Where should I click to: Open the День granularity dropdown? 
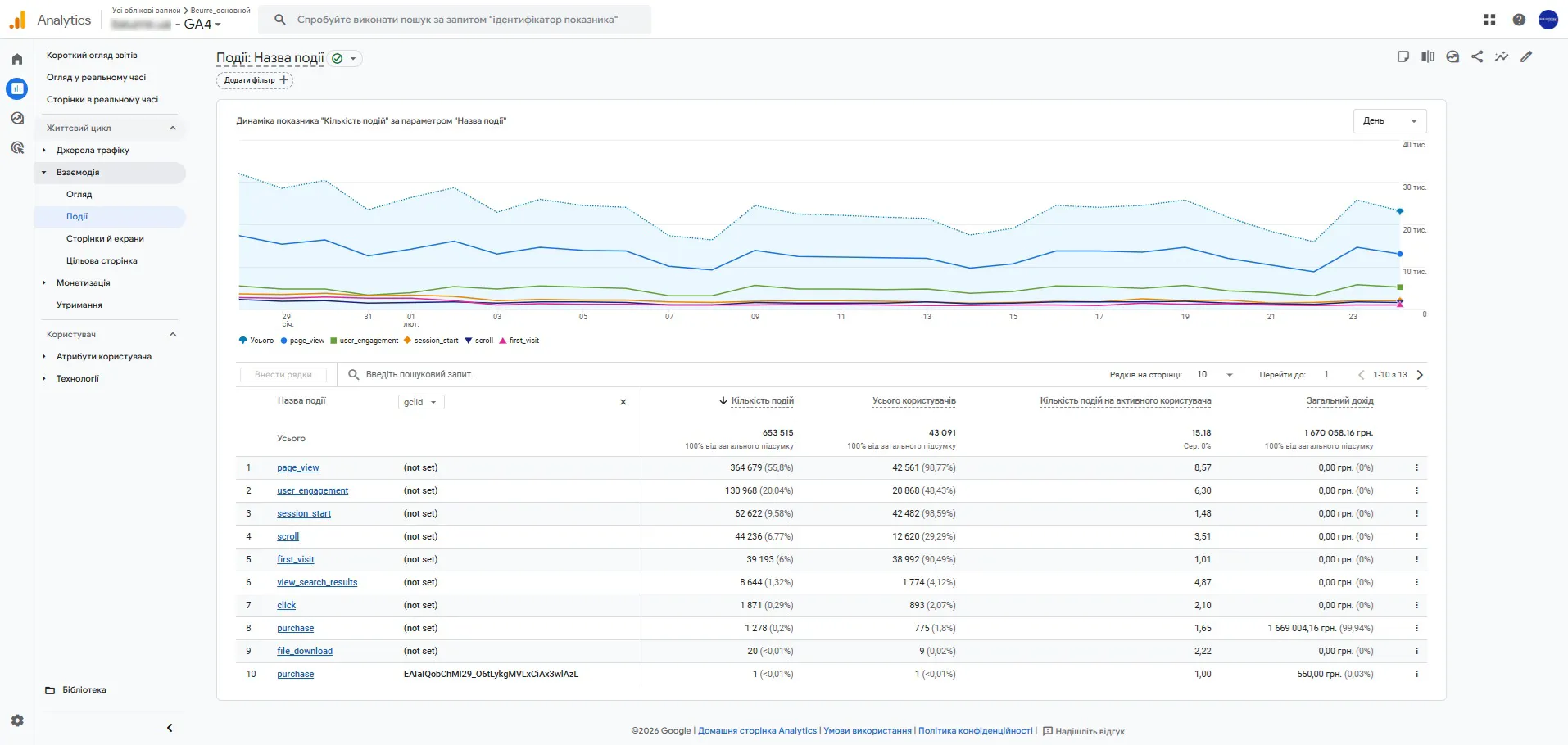(1389, 121)
